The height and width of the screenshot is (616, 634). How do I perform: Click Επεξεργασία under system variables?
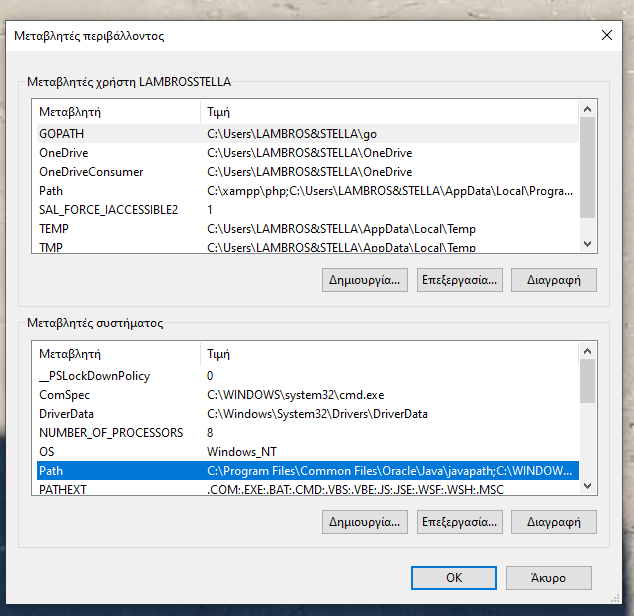click(x=459, y=521)
